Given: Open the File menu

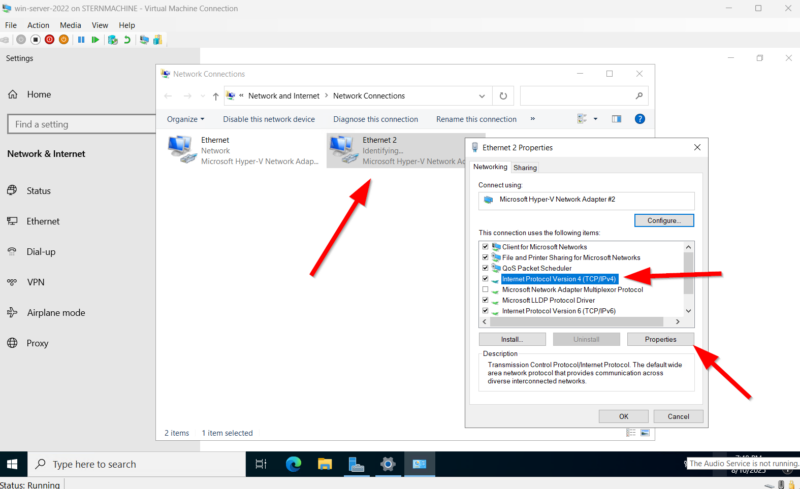Looking at the screenshot, I should coord(11,25).
